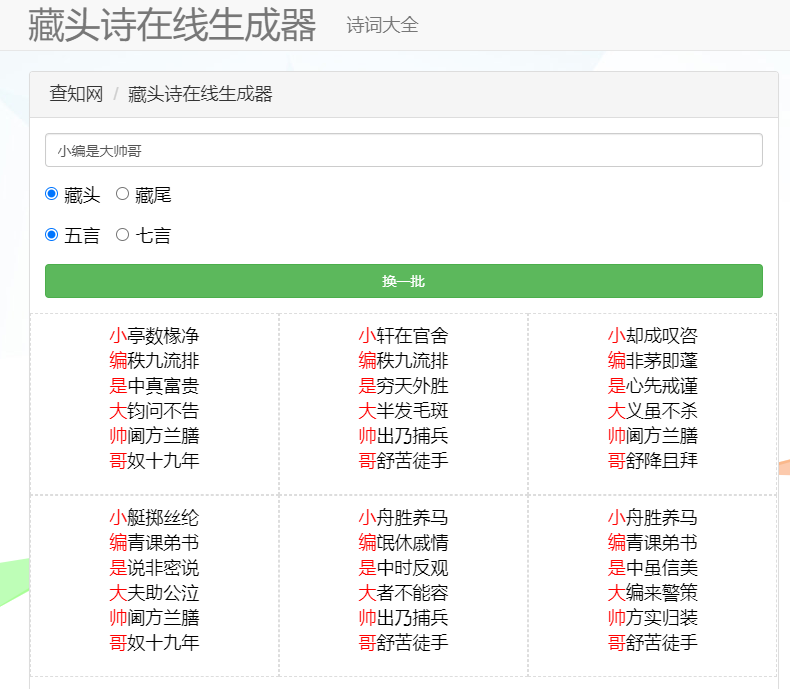The height and width of the screenshot is (689, 790).
Task: Click the poem line 小亭数椽净
Action: tap(154, 336)
